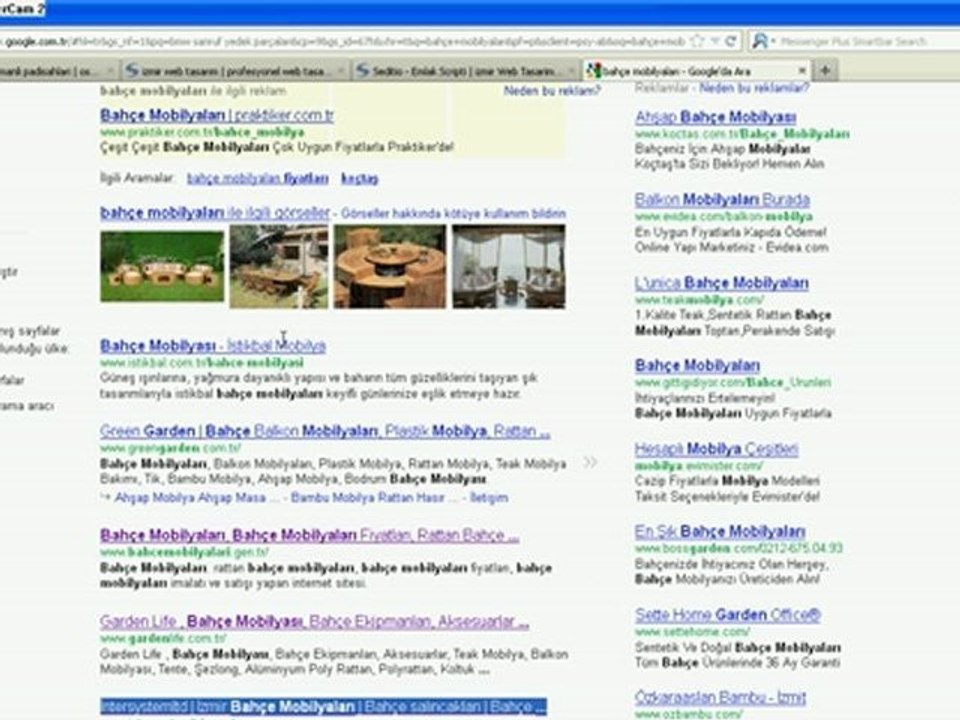This screenshot has width=960, height=720.
Task: Click the www.gardenlife.com.tr green URL text
Action: (163, 639)
